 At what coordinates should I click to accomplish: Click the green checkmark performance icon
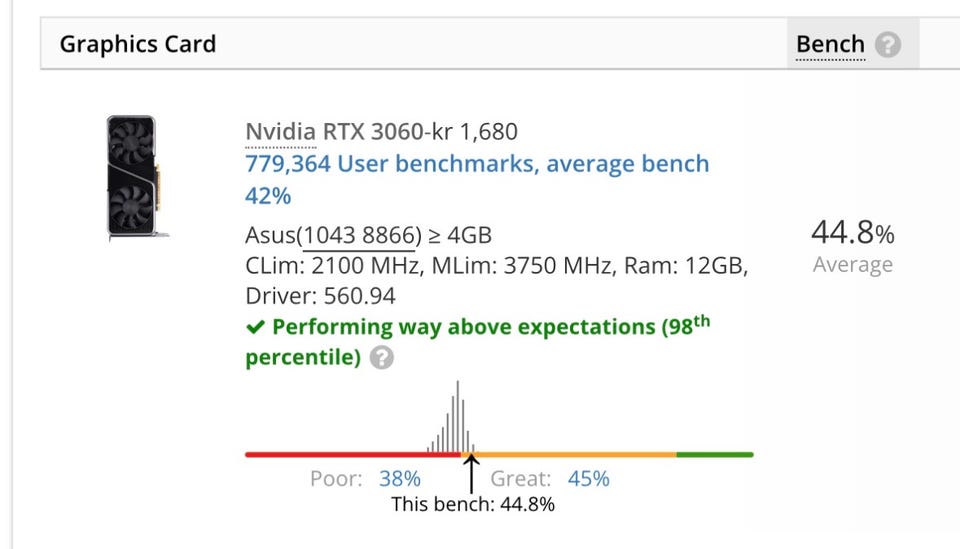256,327
